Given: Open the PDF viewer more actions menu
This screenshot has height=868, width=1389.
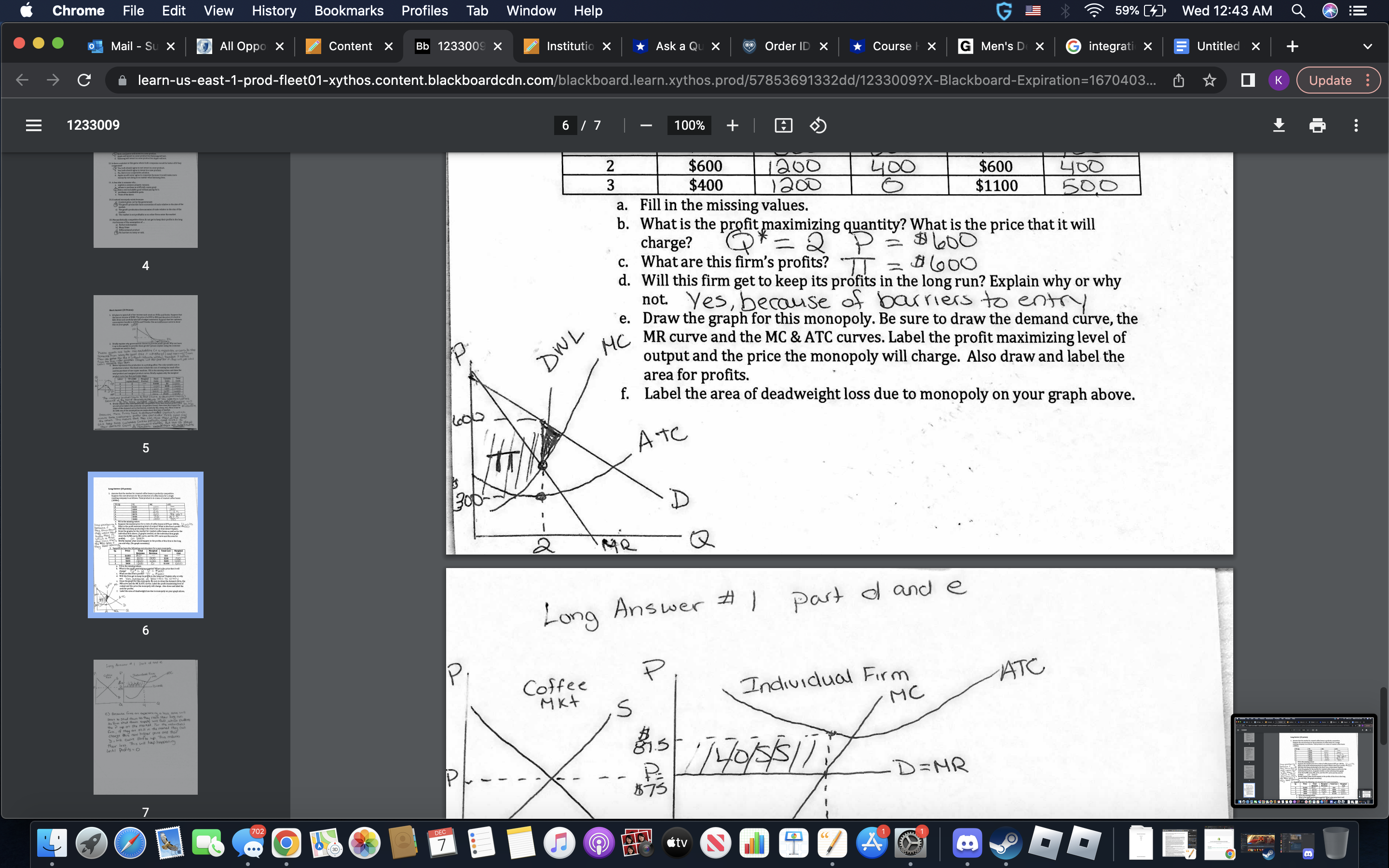Looking at the screenshot, I should coord(1356,125).
